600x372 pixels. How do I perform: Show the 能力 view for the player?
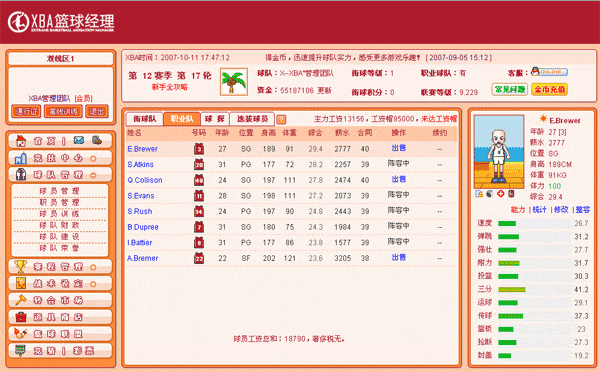point(518,210)
